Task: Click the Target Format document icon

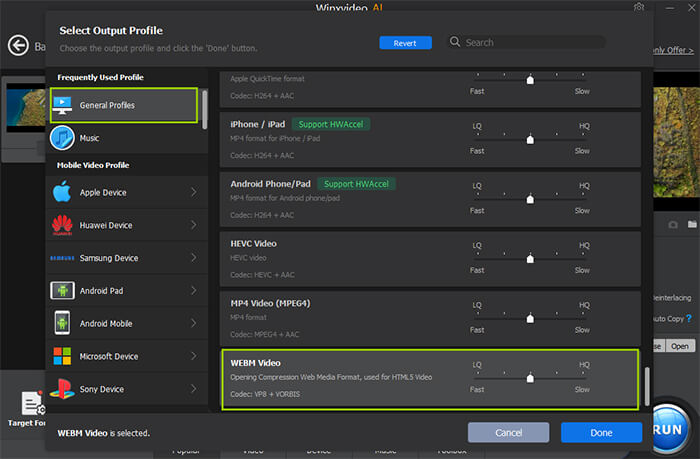Action: (x=33, y=403)
